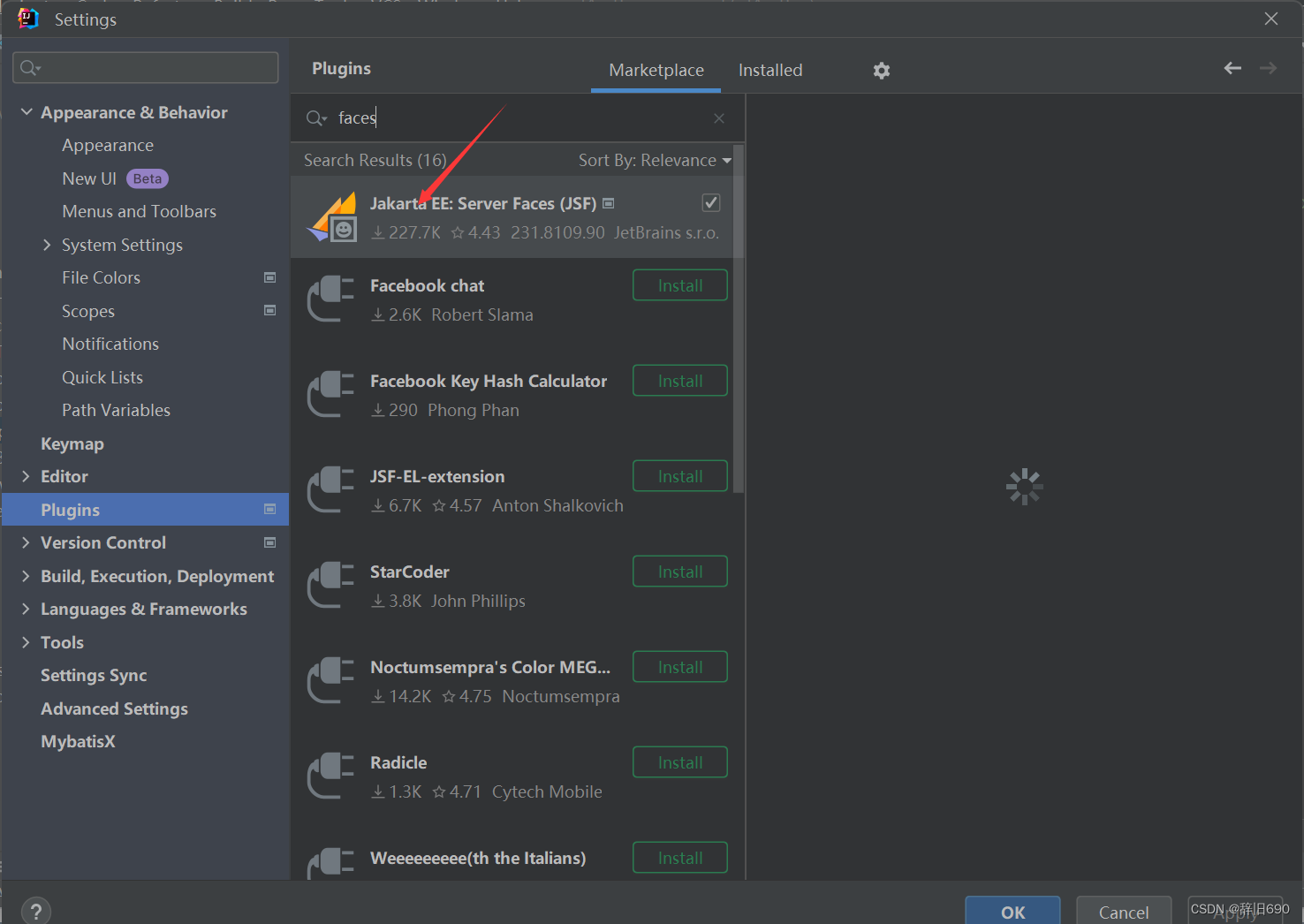Click the forward navigation arrow
The width and height of the screenshot is (1304, 924).
click(x=1269, y=68)
